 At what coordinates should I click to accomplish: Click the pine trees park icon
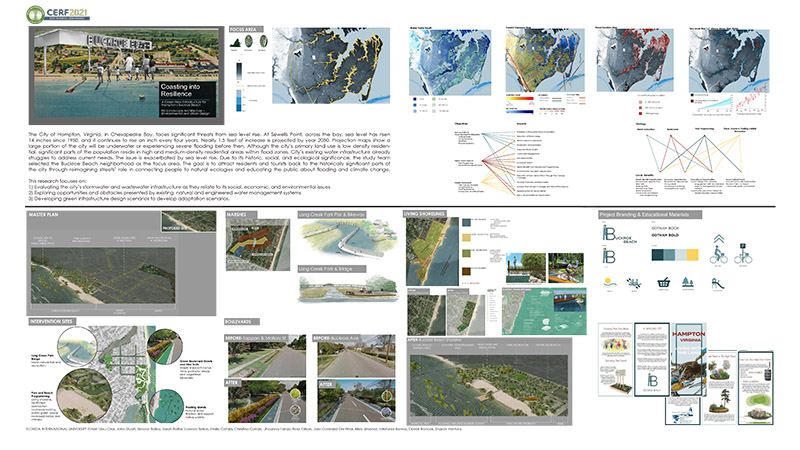coord(688,283)
